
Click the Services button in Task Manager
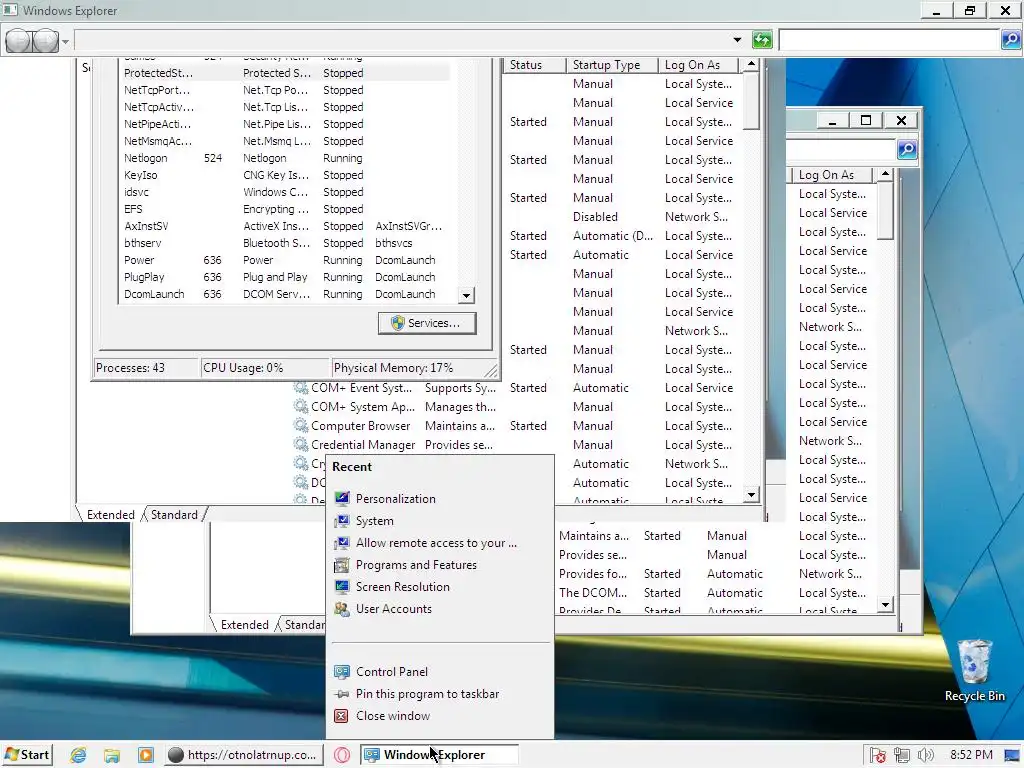click(426, 323)
